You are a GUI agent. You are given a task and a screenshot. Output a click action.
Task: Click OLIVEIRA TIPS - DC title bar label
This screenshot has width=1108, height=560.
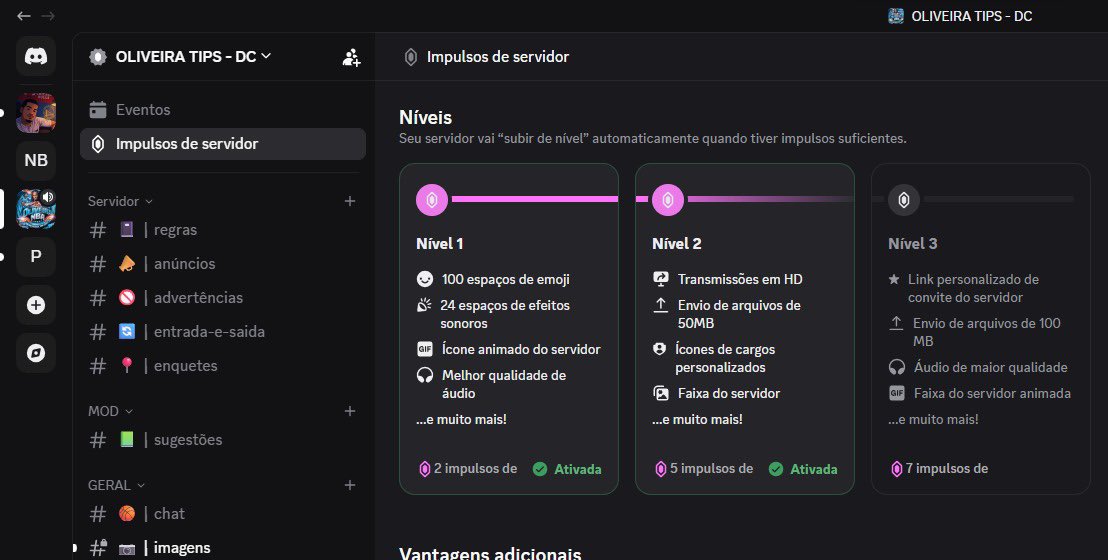(972, 16)
